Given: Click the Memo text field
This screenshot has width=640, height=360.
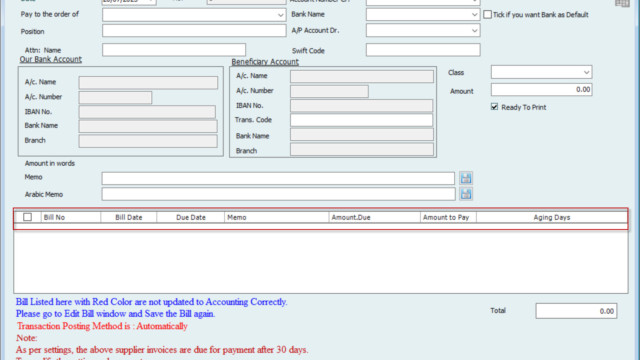Looking at the screenshot, I should [x=278, y=178].
